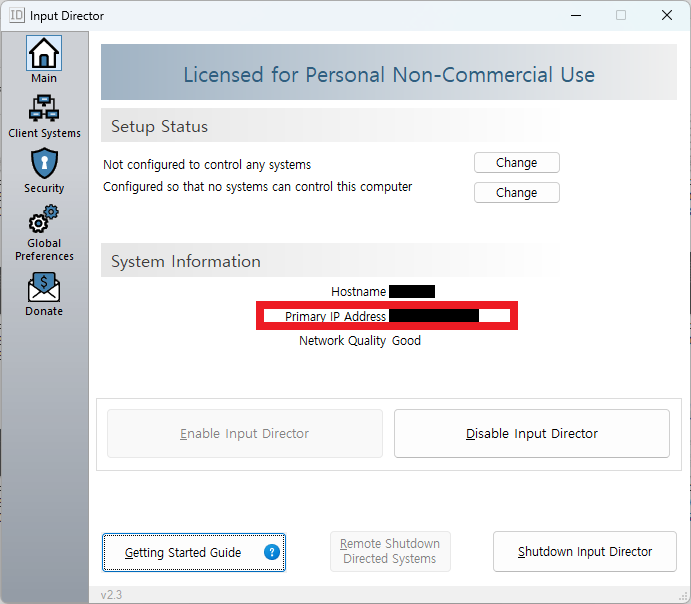Open the Security shield icon
Image resolution: width=691 pixels, height=604 pixels.
pos(44,163)
